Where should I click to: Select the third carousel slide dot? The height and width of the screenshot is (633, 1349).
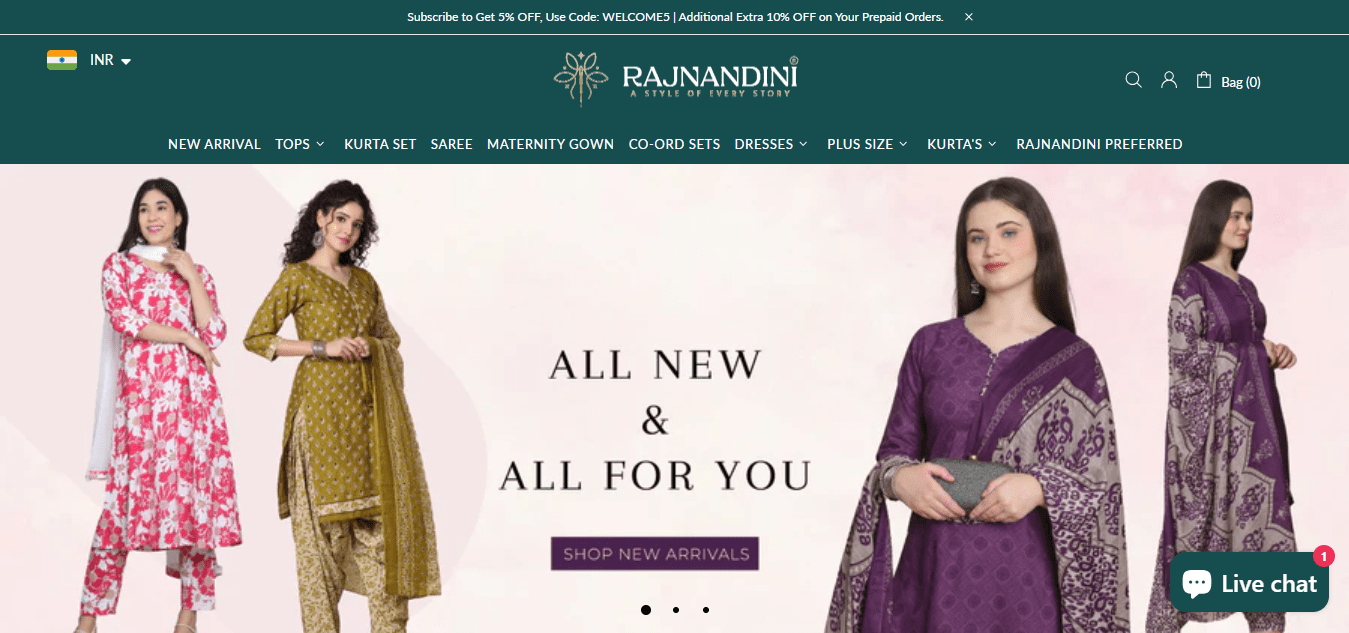706,609
